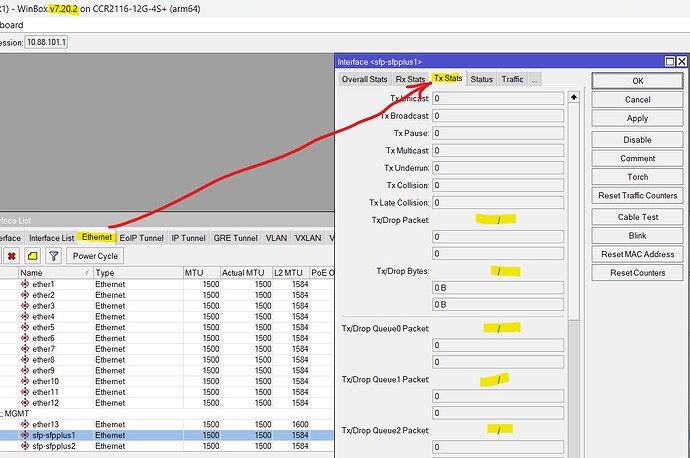Switch to the Rx Stats tab
This screenshot has height=458, width=690.
410,79
